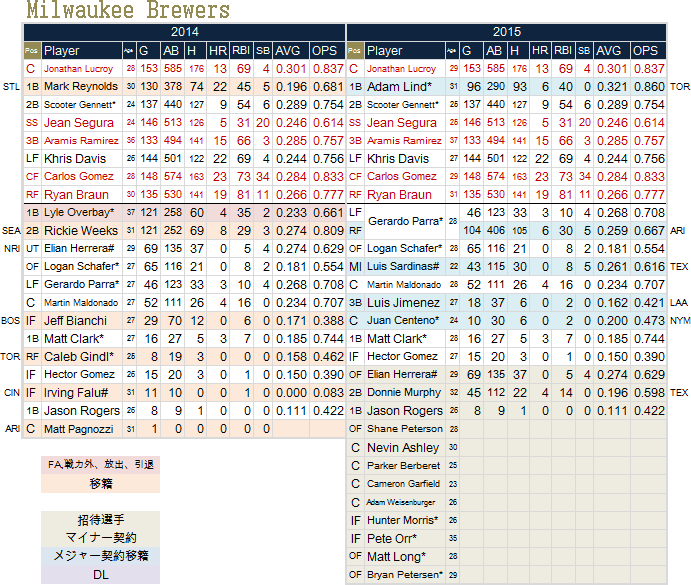Select the pink FA legend swatch
This screenshot has width=691, height=585.
(100, 465)
